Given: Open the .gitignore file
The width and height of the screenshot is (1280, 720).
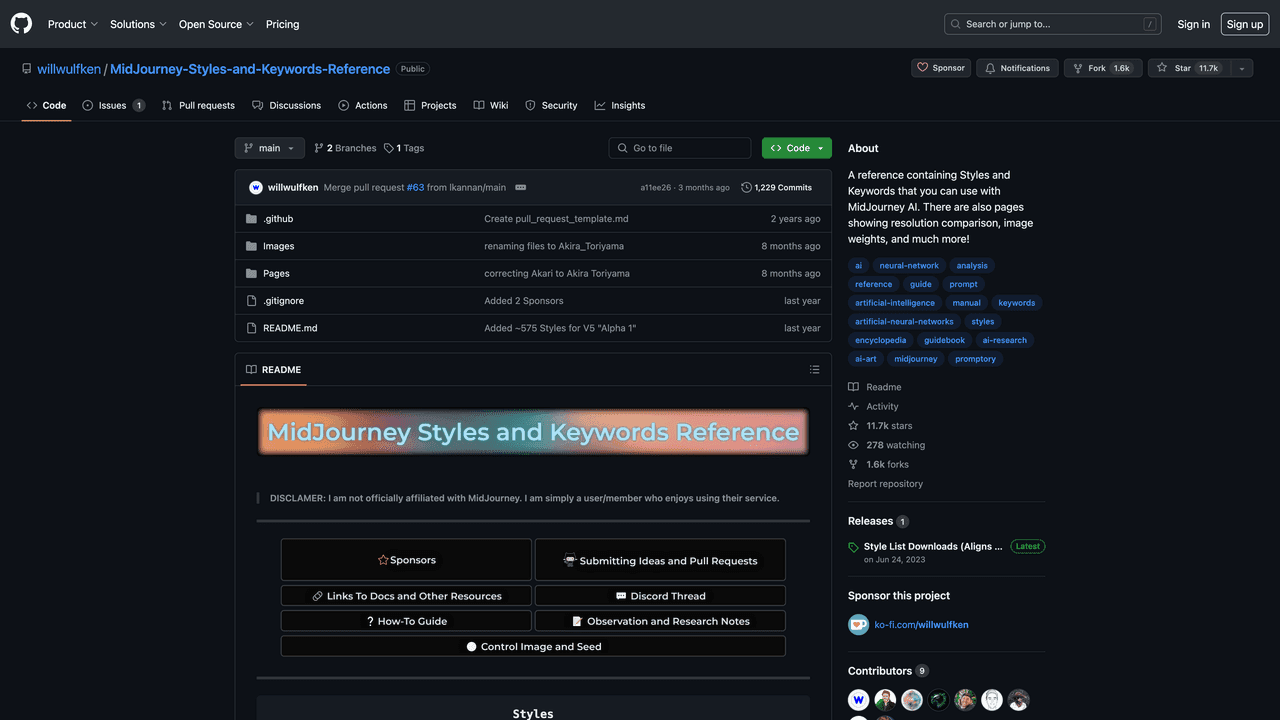Looking at the screenshot, I should pos(283,301).
